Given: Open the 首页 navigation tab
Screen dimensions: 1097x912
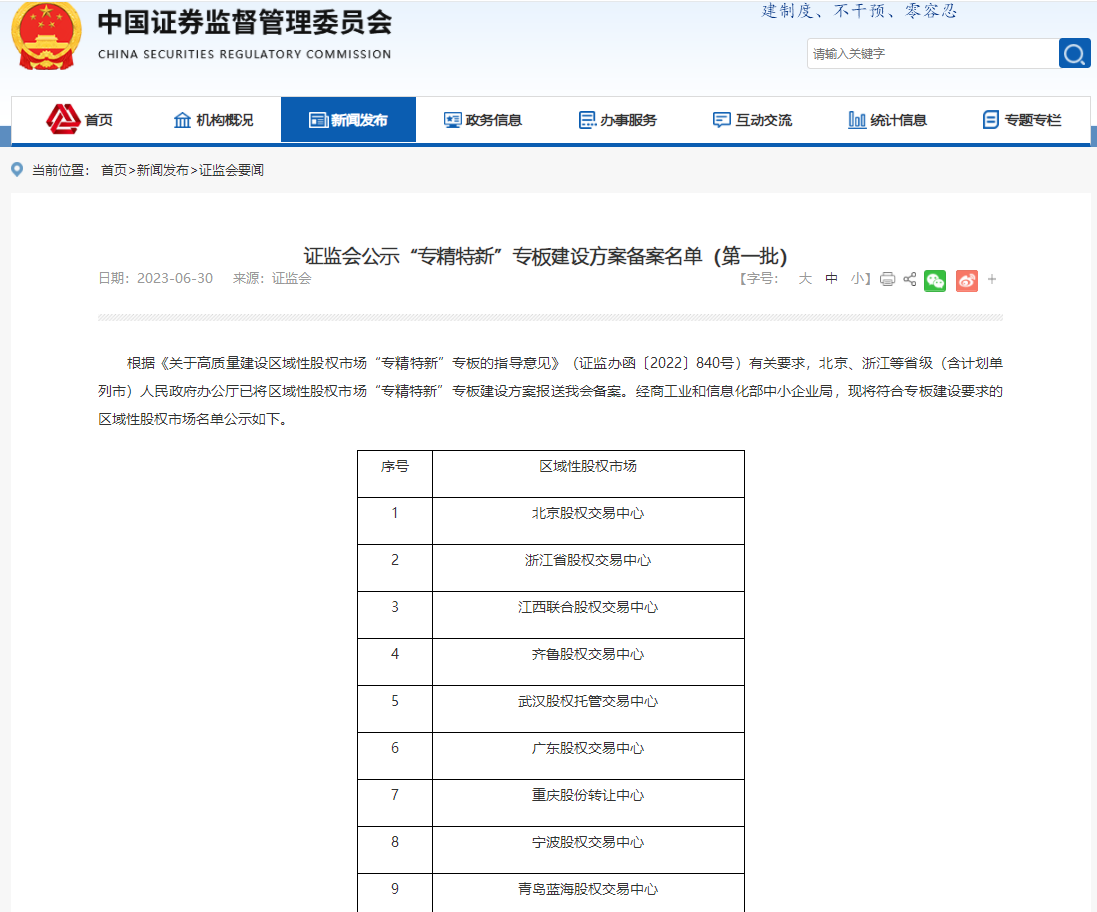Looking at the screenshot, I should coord(80,120).
